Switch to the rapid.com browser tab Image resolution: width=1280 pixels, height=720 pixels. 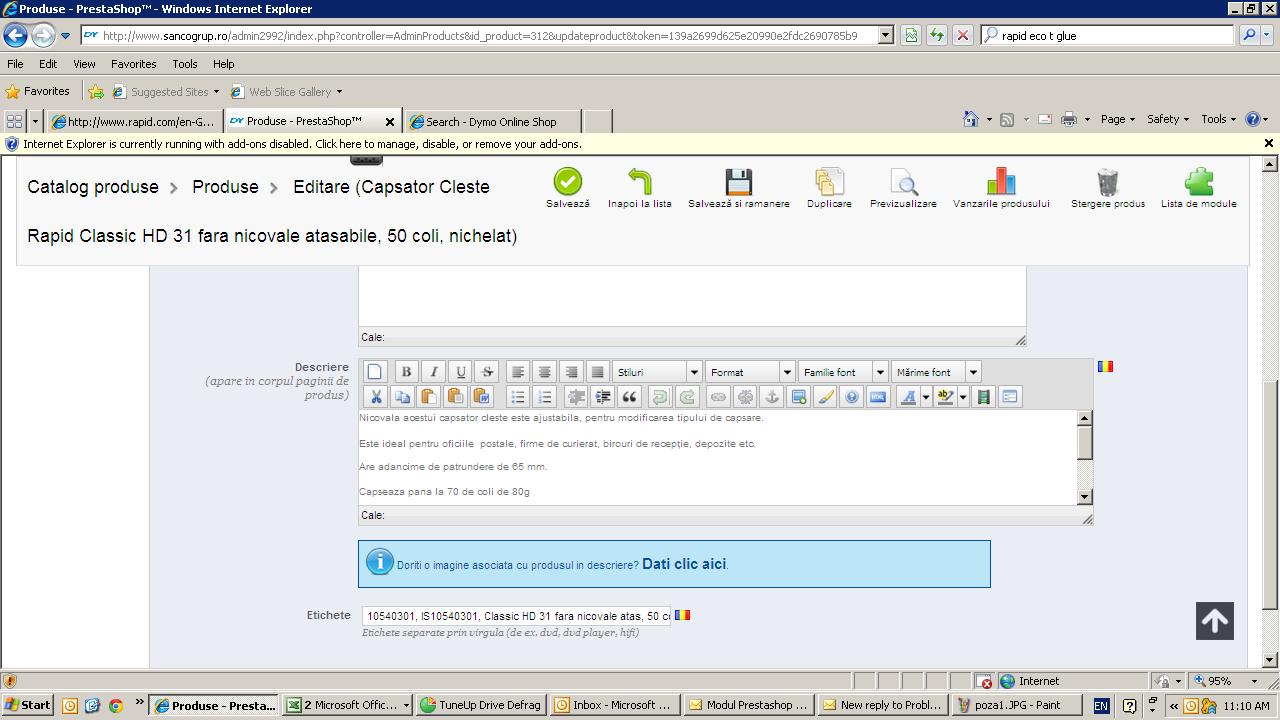point(135,121)
